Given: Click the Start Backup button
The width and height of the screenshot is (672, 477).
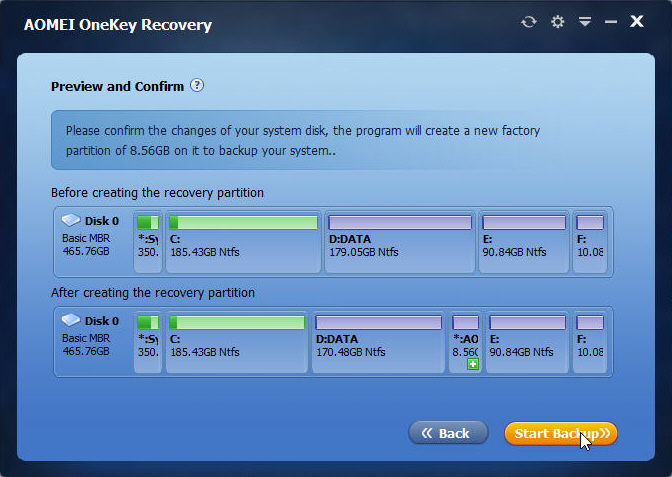Looking at the screenshot, I should click(x=561, y=433).
